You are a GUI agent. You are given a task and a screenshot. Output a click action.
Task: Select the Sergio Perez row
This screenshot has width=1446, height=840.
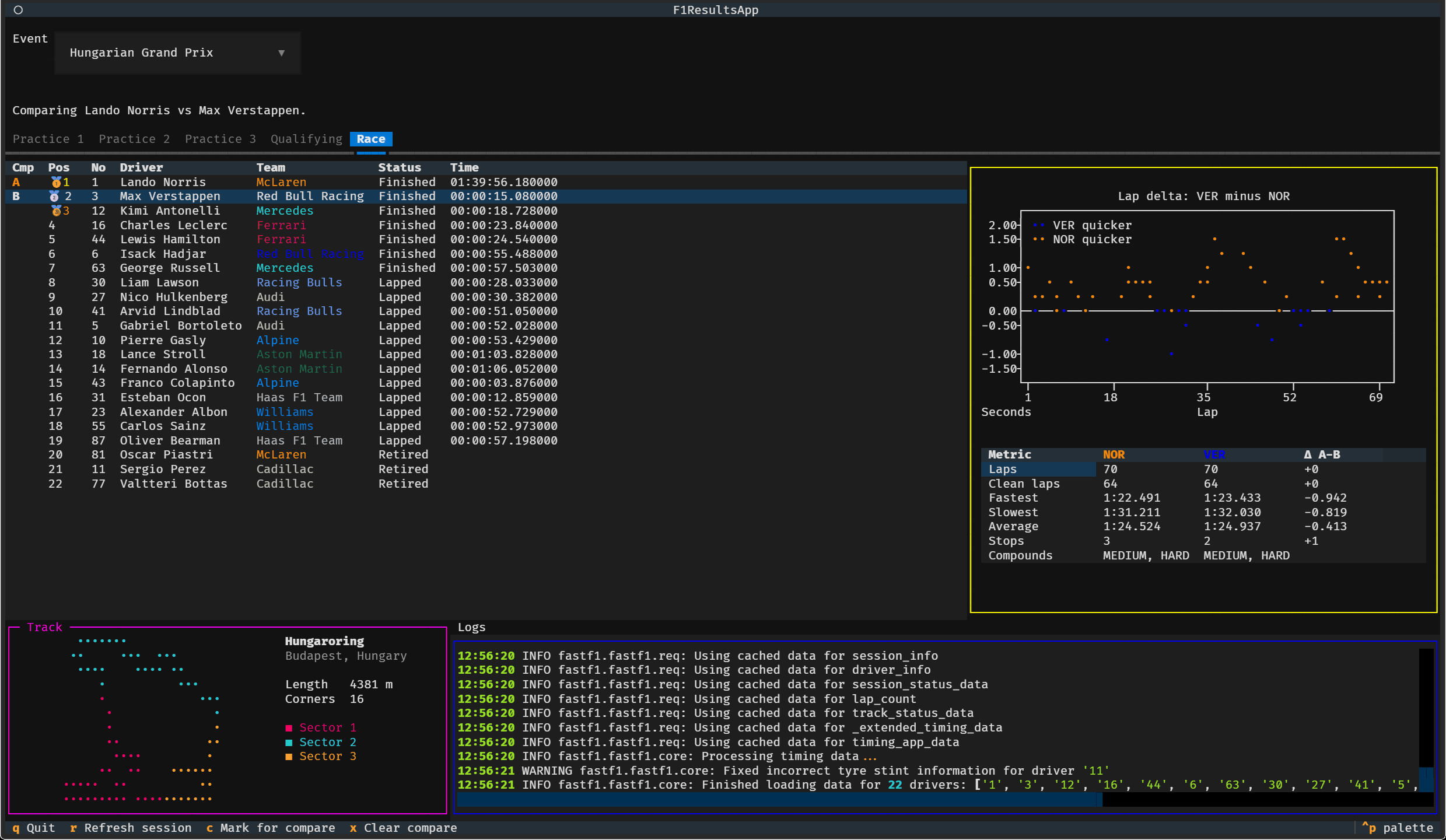coord(486,469)
